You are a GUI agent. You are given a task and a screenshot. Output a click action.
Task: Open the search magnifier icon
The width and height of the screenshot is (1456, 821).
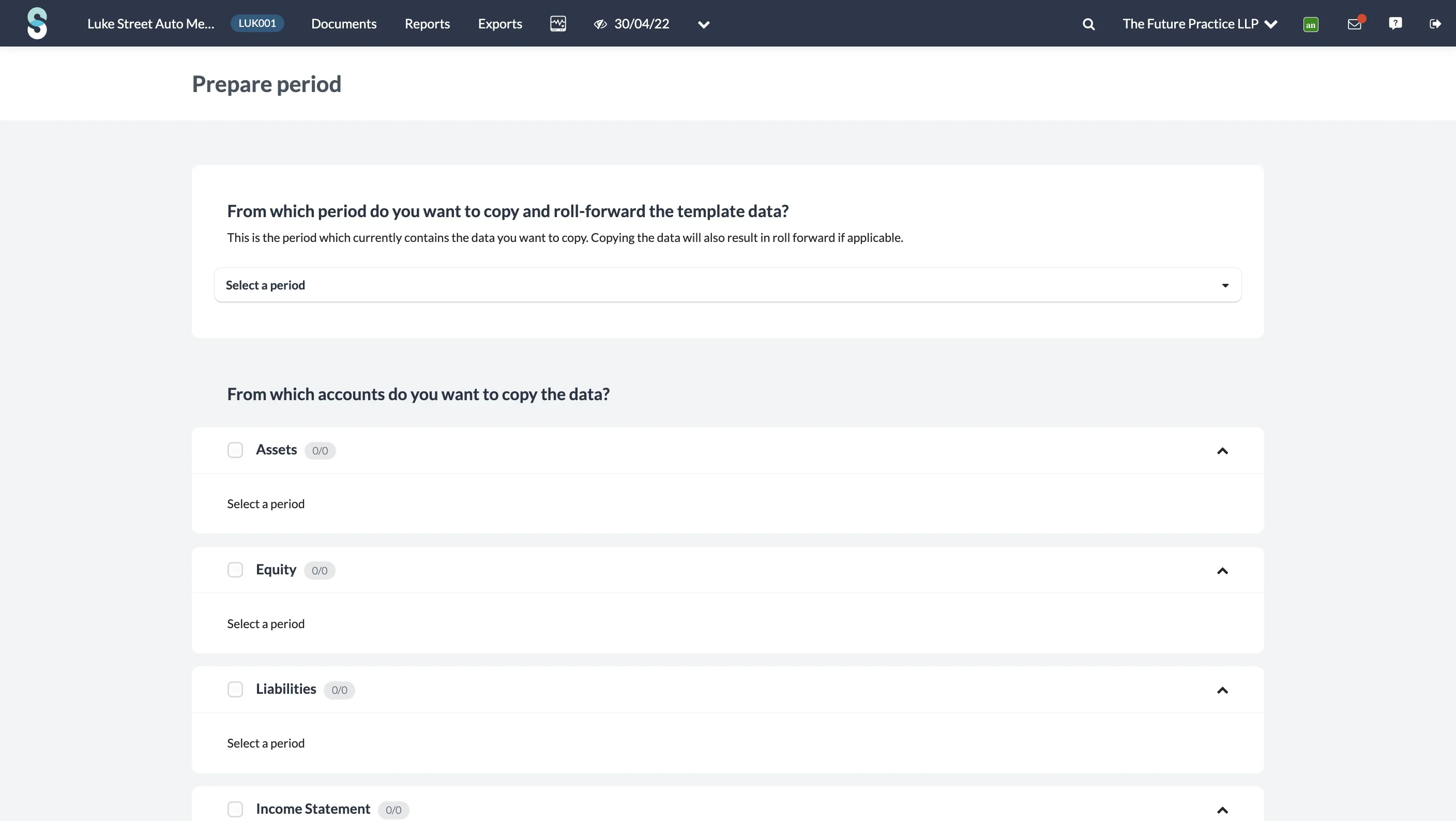[1088, 24]
